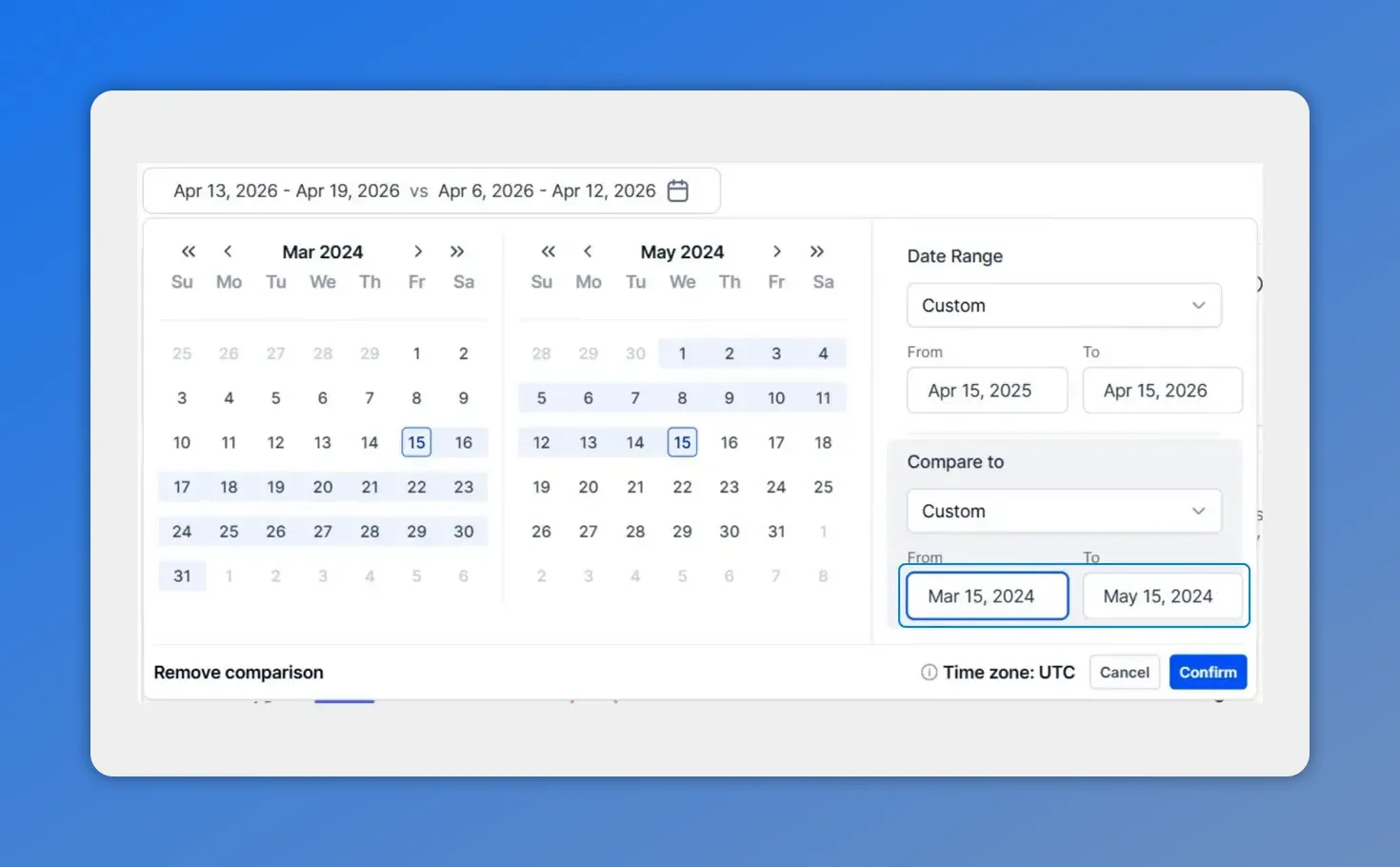Viewport: 1400px width, 867px height.
Task: Go to next month on May calendar
Action: [x=777, y=252]
